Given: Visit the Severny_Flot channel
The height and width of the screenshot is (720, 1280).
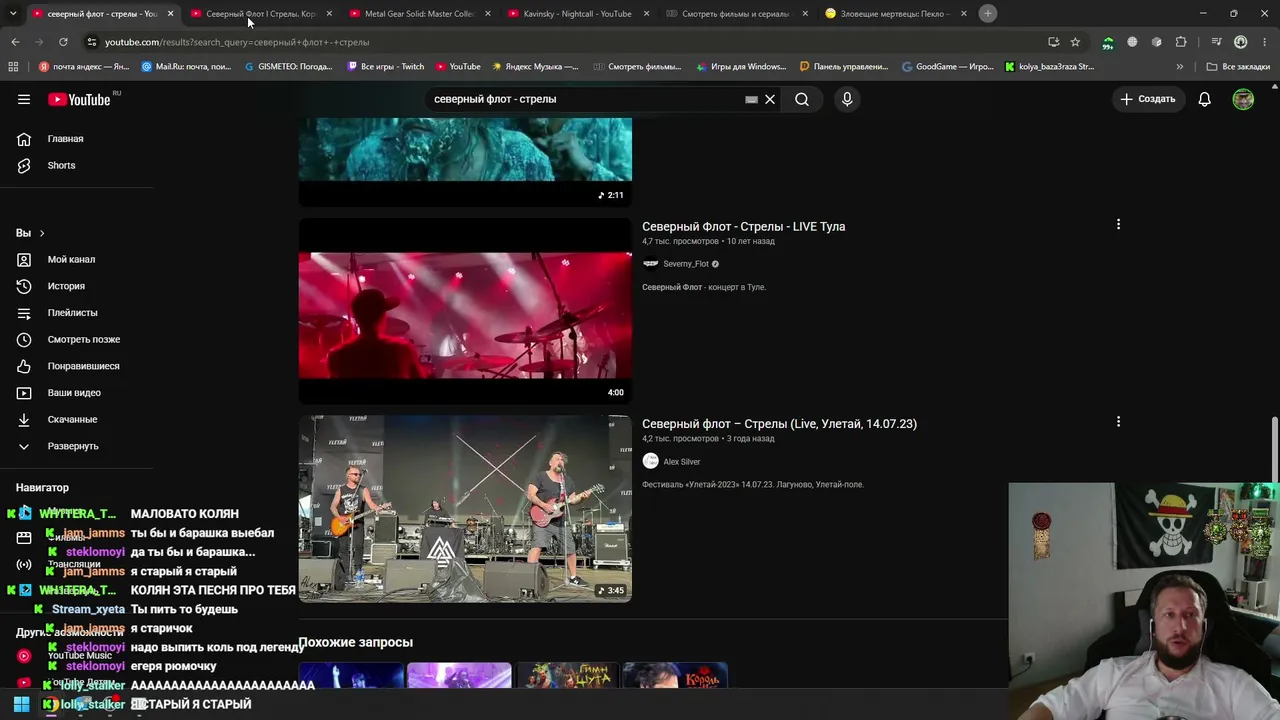Looking at the screenshot, I should coord(686,264).
